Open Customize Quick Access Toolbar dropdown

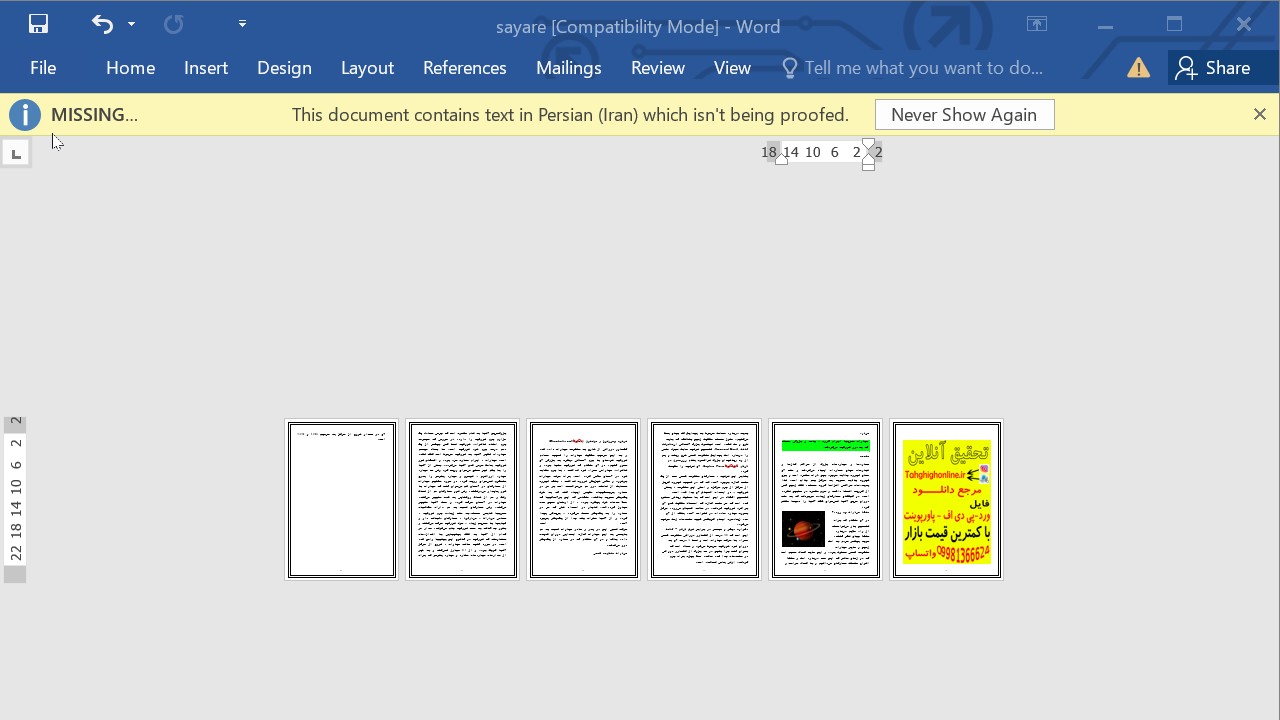point(242,23)
